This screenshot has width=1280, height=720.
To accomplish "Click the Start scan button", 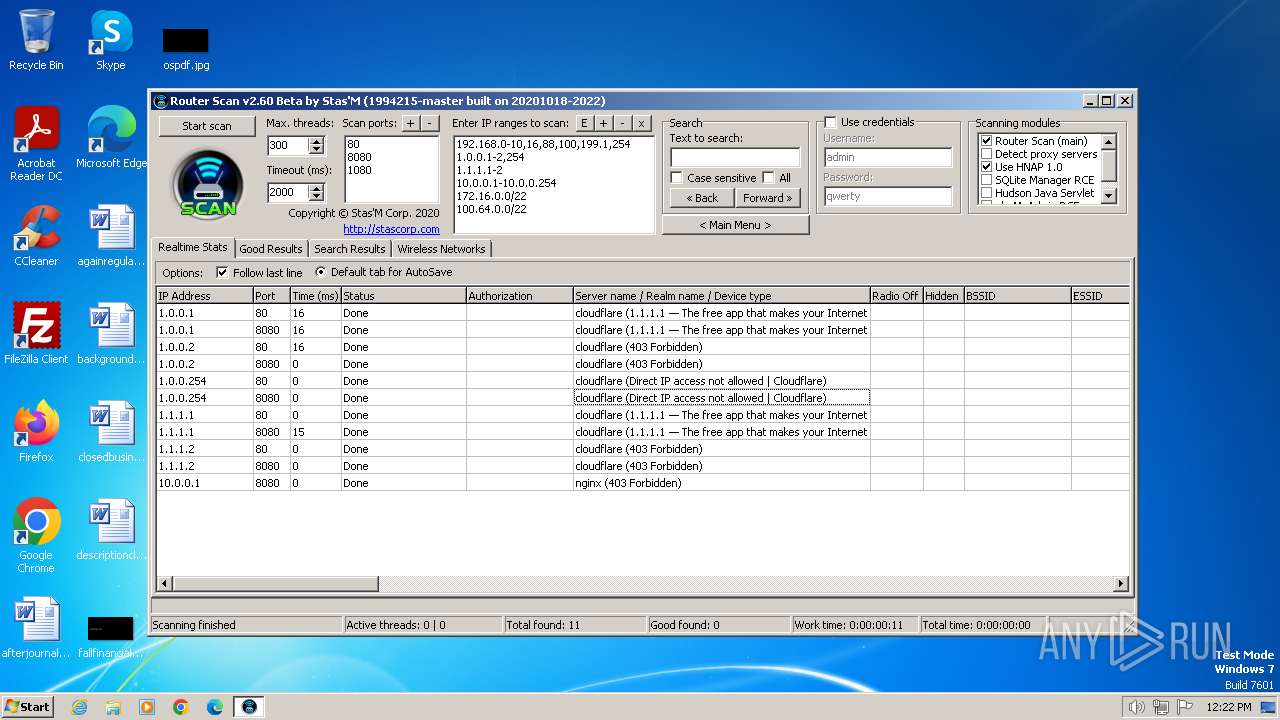I will pyautogui.click(x=207, y=126).
